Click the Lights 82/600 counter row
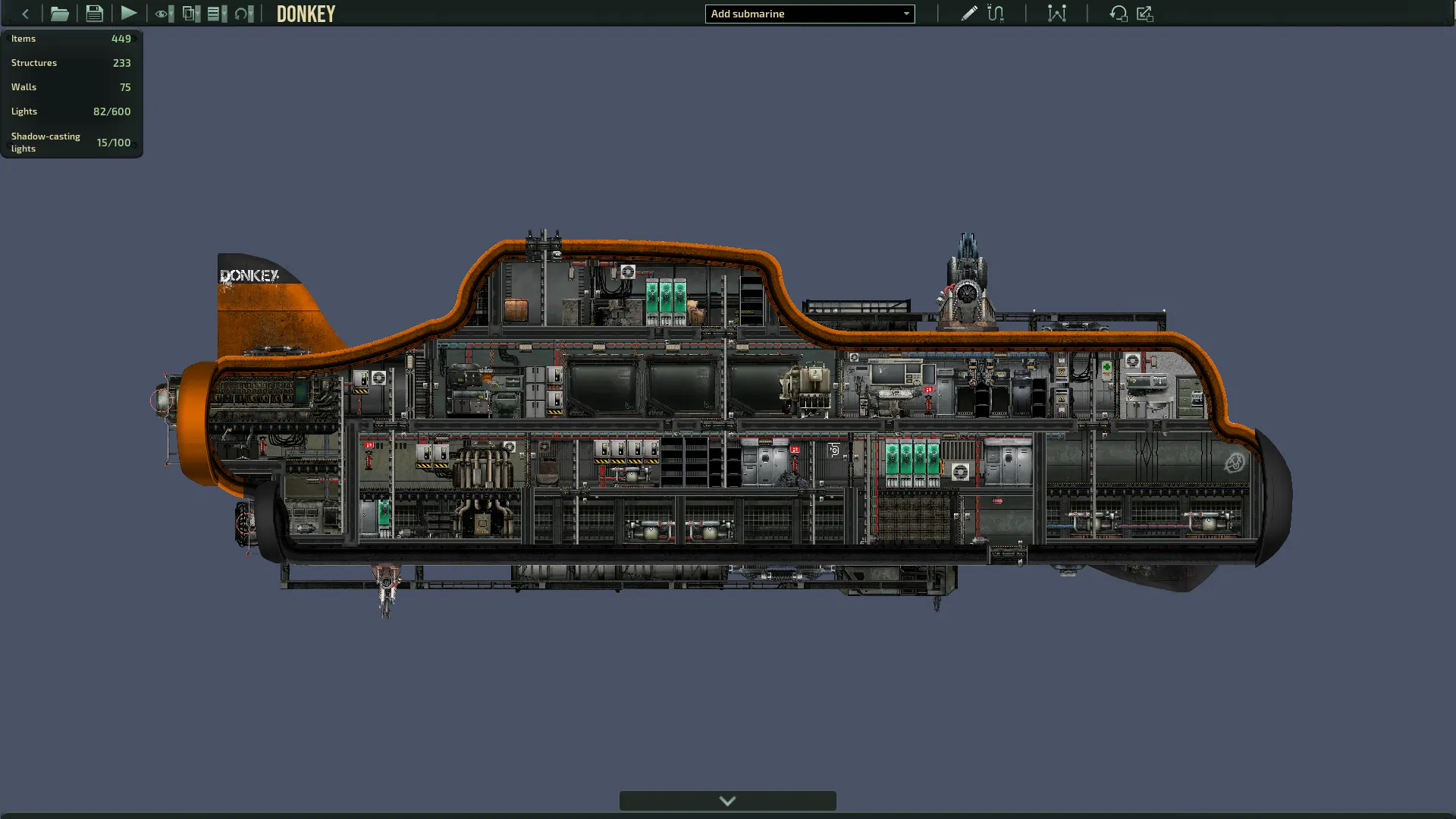Screen dimensions: 1456x819 click(71, 111)
